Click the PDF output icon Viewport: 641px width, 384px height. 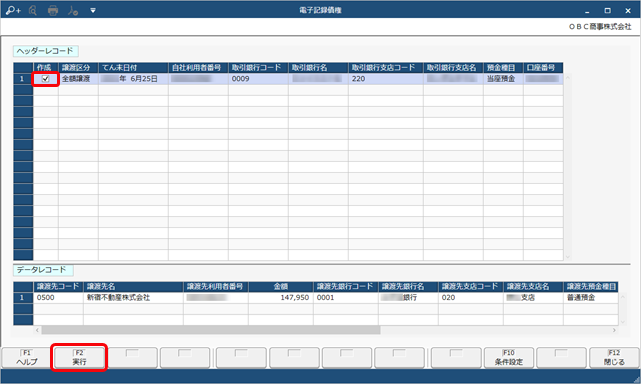click(x=73, y=10)
